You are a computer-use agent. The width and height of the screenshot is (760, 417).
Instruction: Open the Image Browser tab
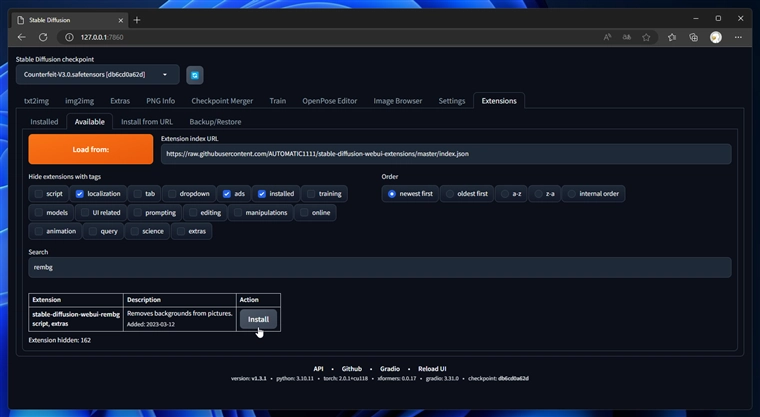coord(397,101)
